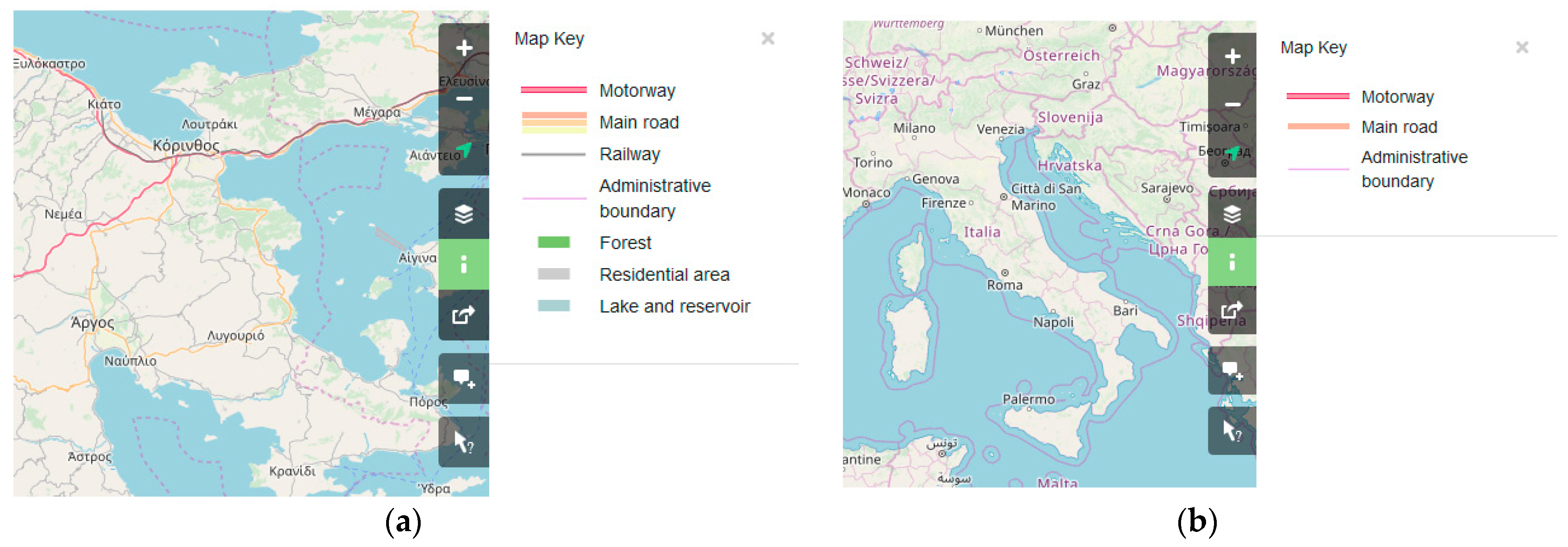
Task: Click Λουτράκι label on map
Action: [x=210, y=125]
